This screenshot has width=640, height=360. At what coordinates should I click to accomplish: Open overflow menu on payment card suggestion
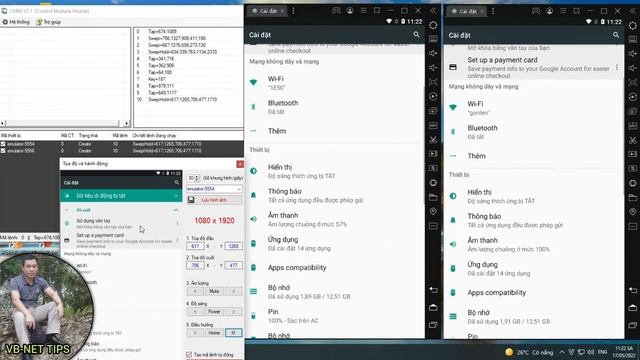point(617,67)
